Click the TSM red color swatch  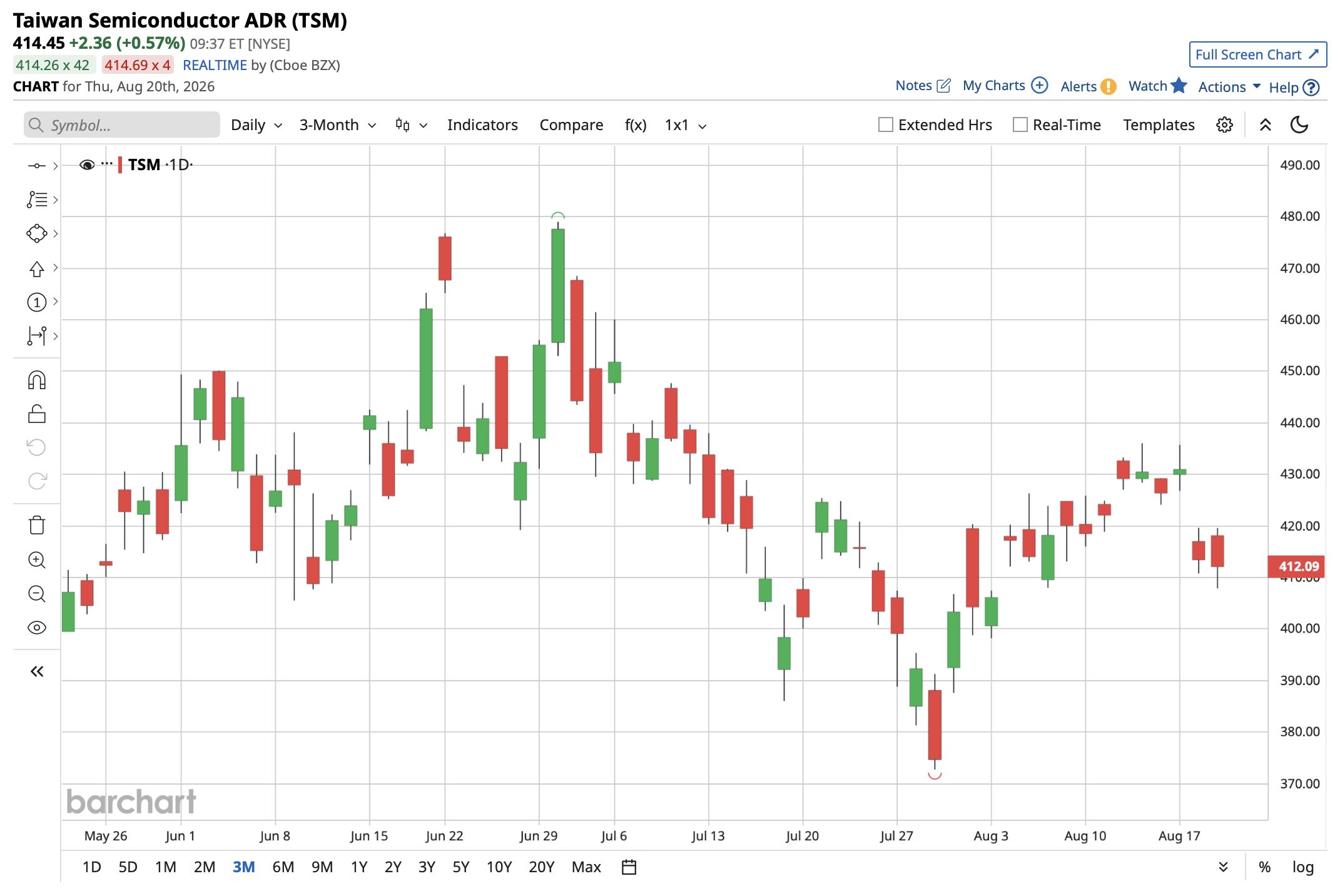[x=119, y=165]
